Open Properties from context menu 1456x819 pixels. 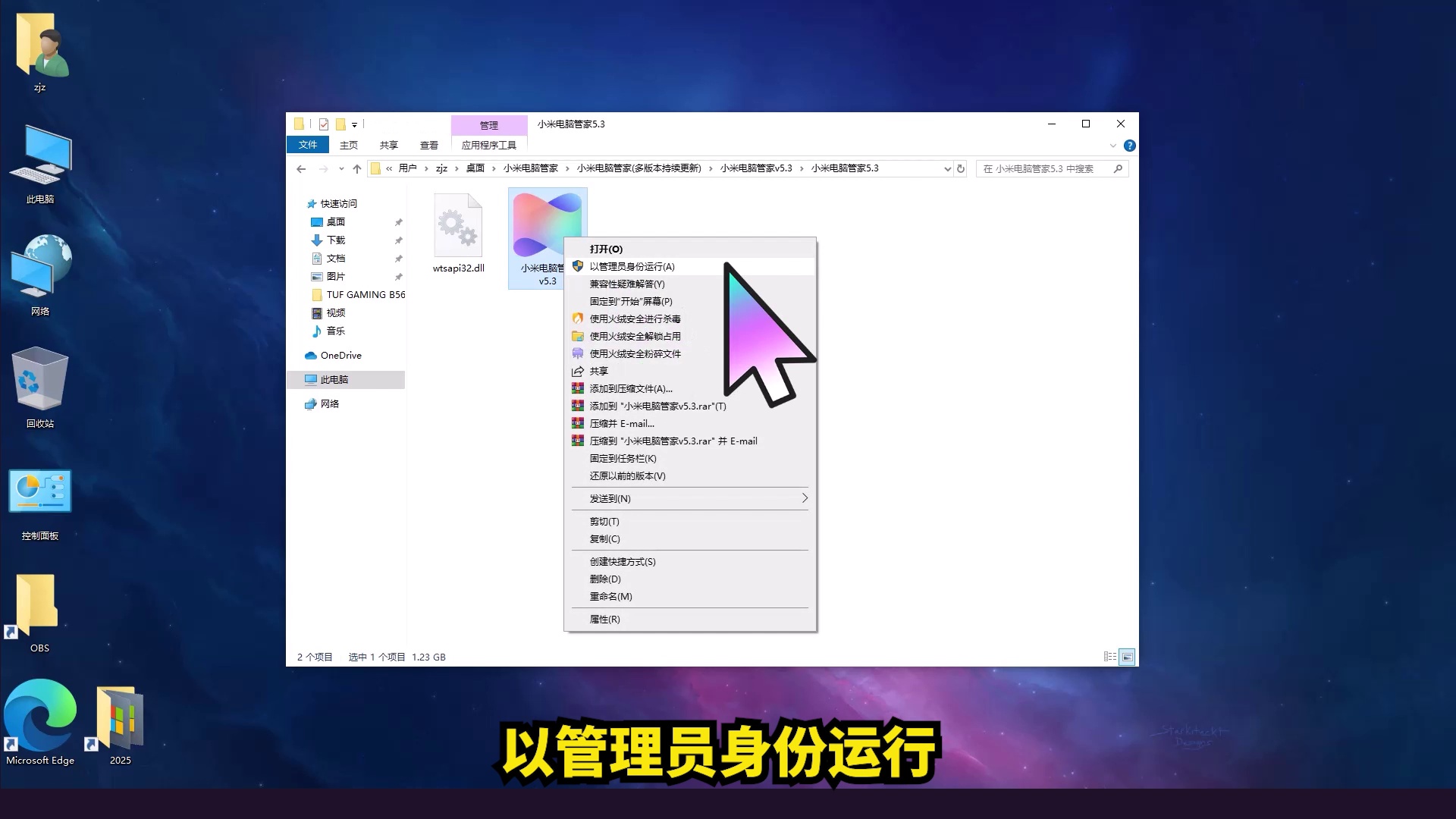[604, 620]
